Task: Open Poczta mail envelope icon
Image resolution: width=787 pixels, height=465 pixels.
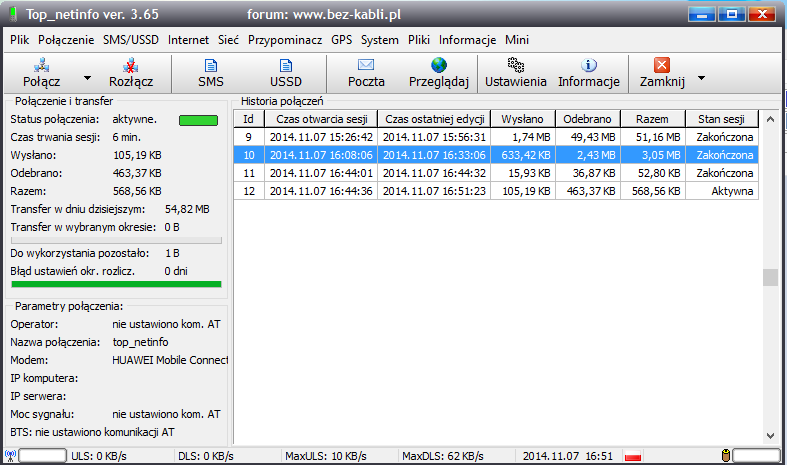Action: coord(365,65)
